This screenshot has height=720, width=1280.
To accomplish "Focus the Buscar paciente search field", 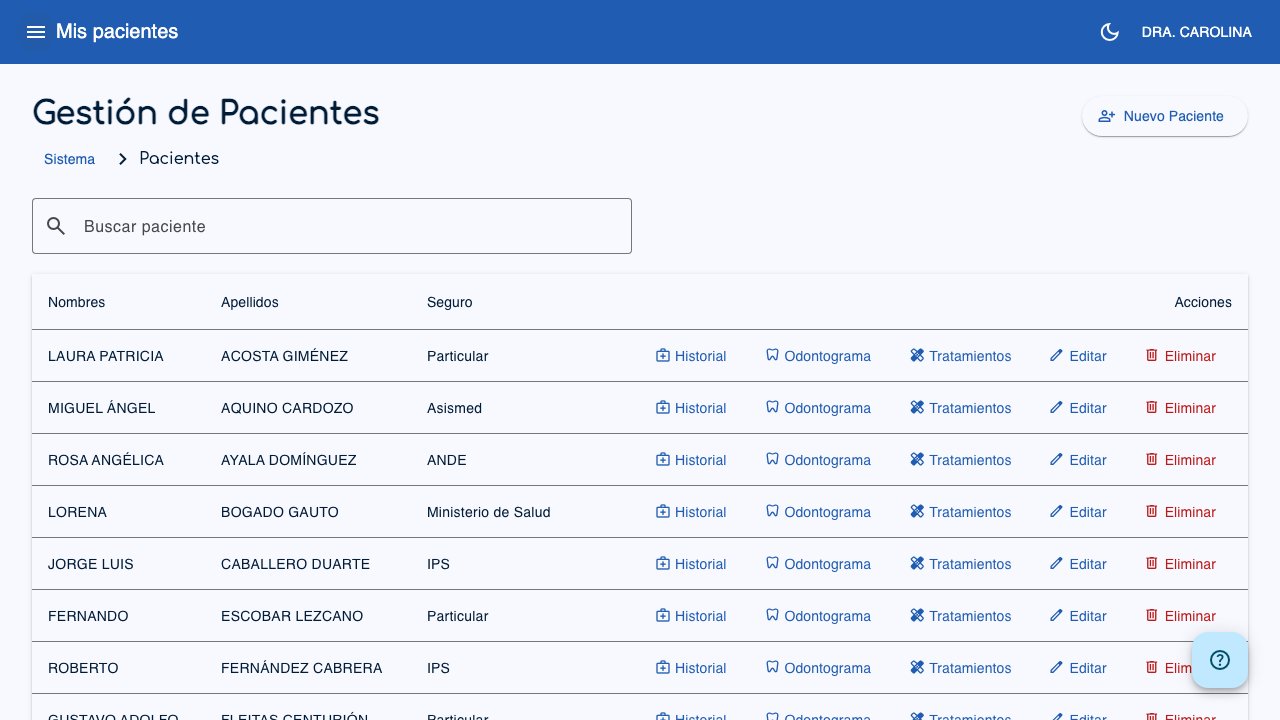I will point(332,226).
